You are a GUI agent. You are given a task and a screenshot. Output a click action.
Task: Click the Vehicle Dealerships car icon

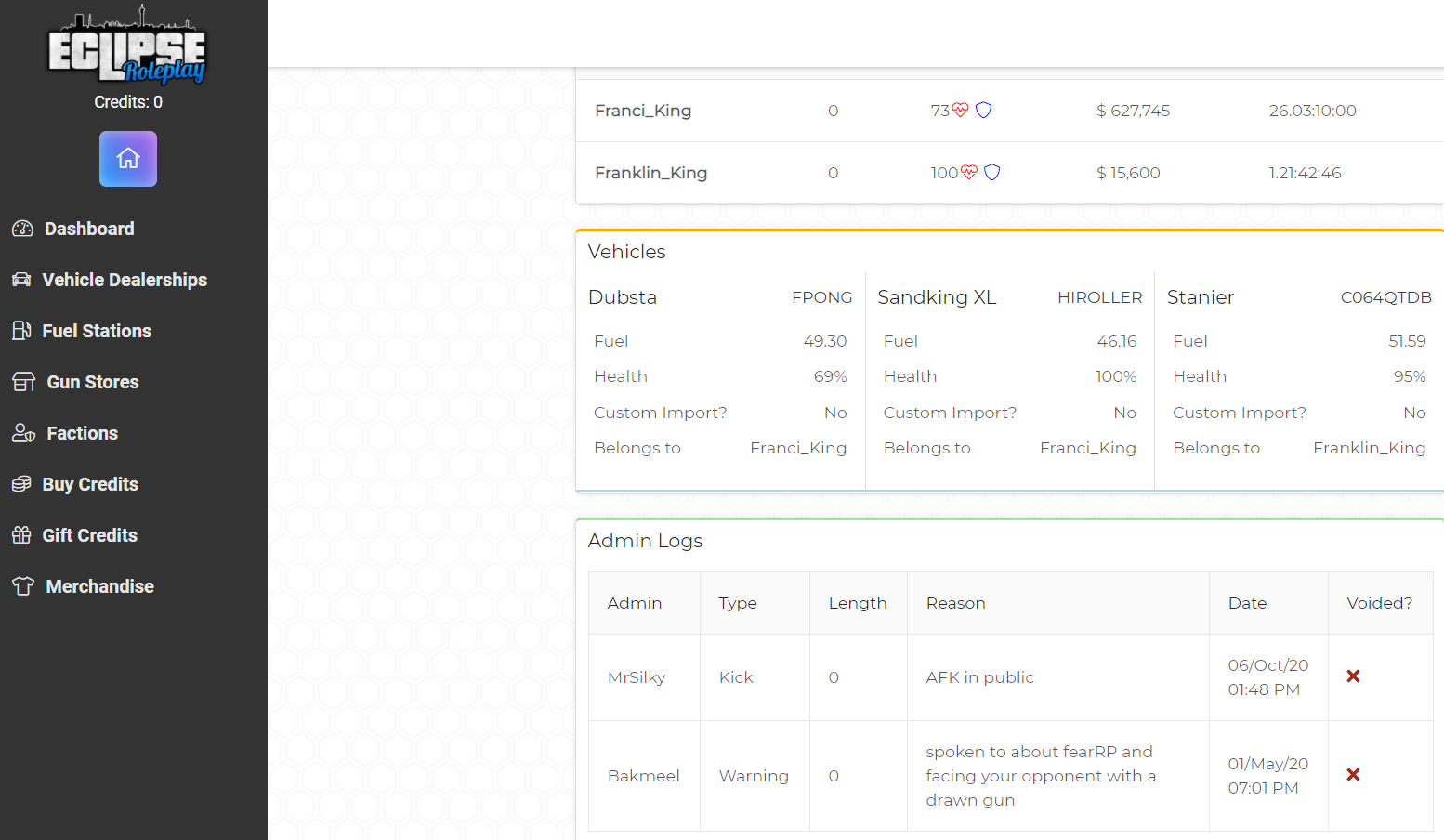tap(21, 280)
